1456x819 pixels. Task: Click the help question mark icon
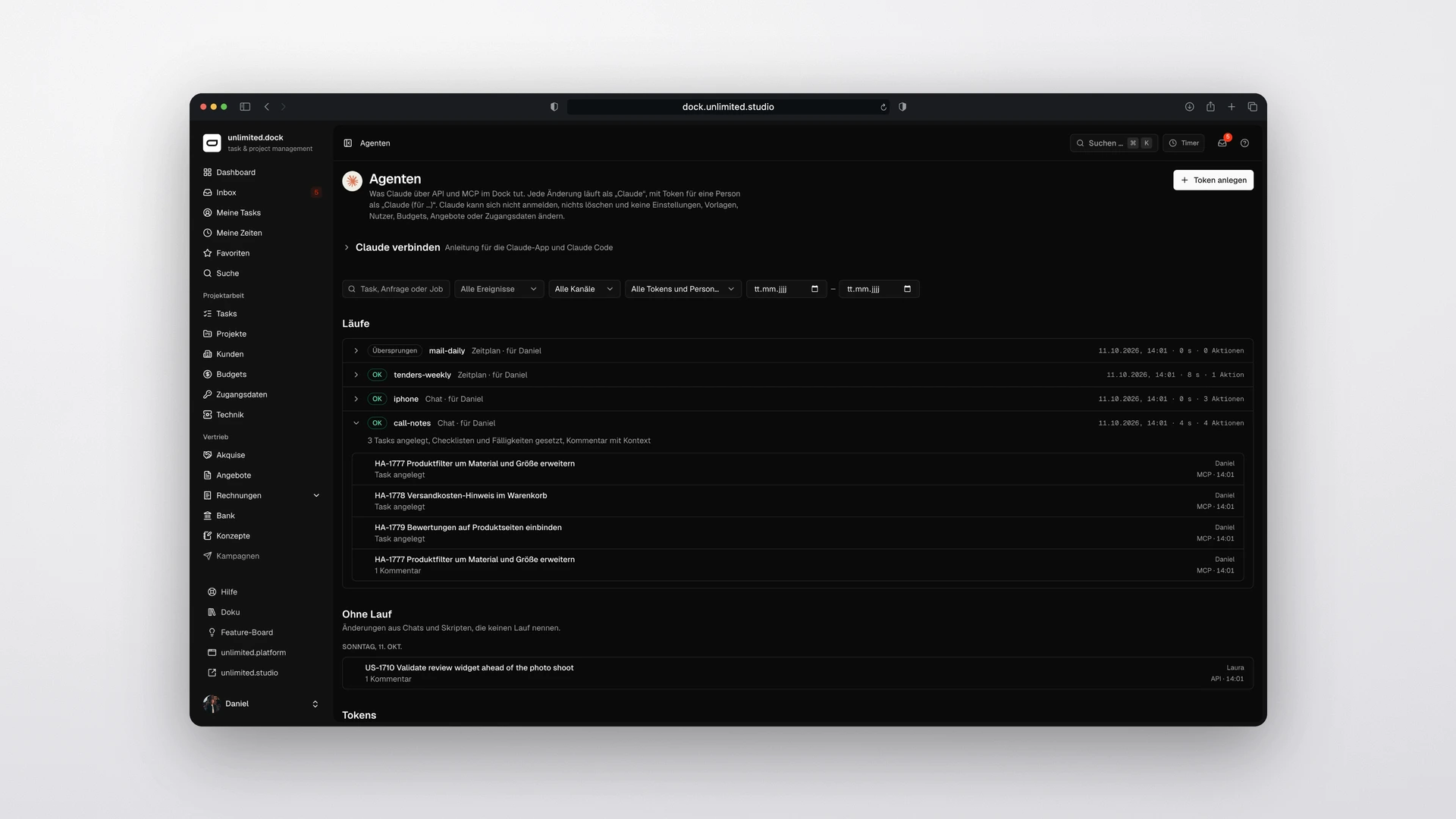[1244, 143]
